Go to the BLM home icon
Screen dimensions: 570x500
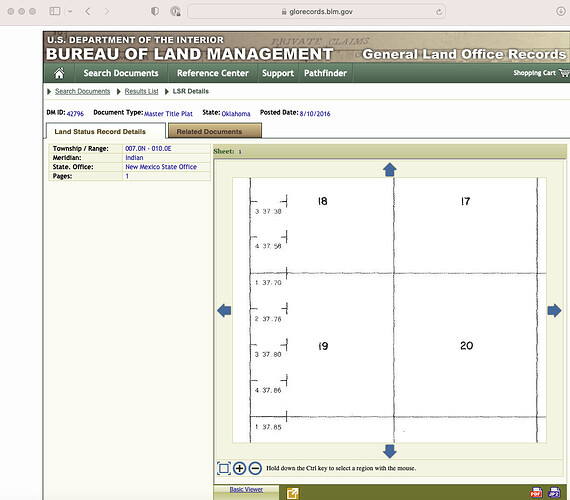tap(59, 73)
